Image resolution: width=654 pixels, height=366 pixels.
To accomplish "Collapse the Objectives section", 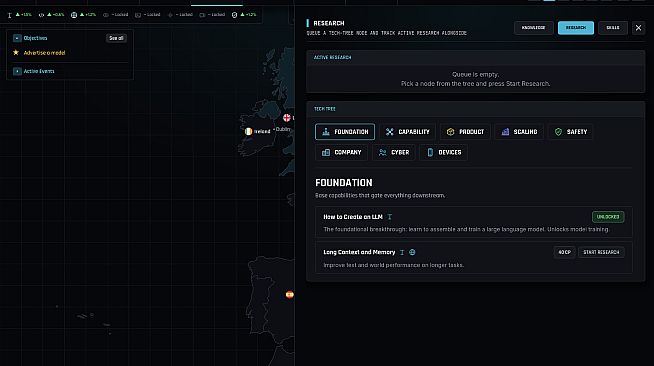I will pyautogui.click(x=17, y=38).
